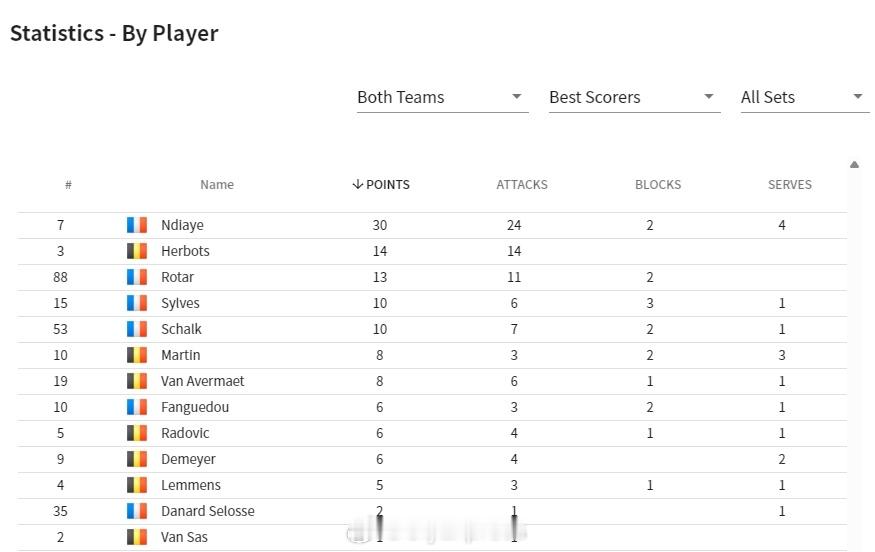
Task: Click the France flag next to Rotar
Action: coord(137,277)
